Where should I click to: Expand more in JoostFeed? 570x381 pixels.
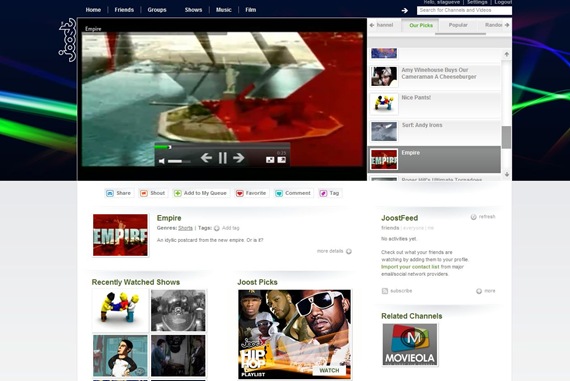486,291
